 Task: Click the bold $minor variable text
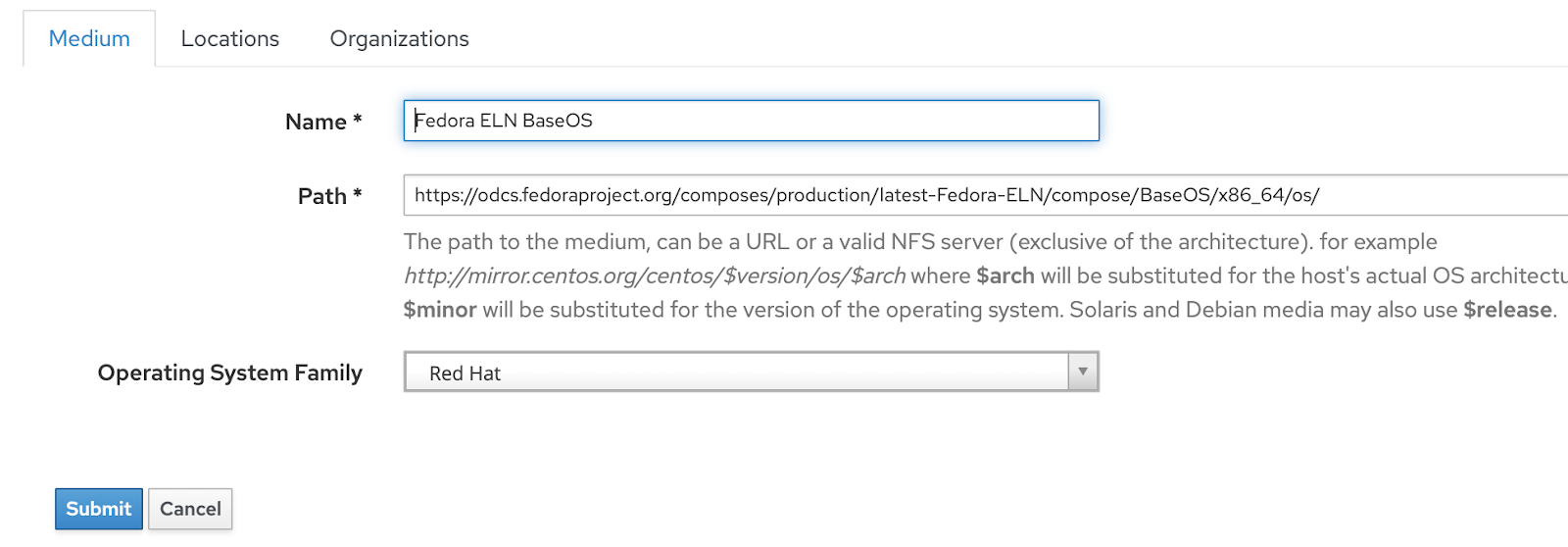pos(440,310)
